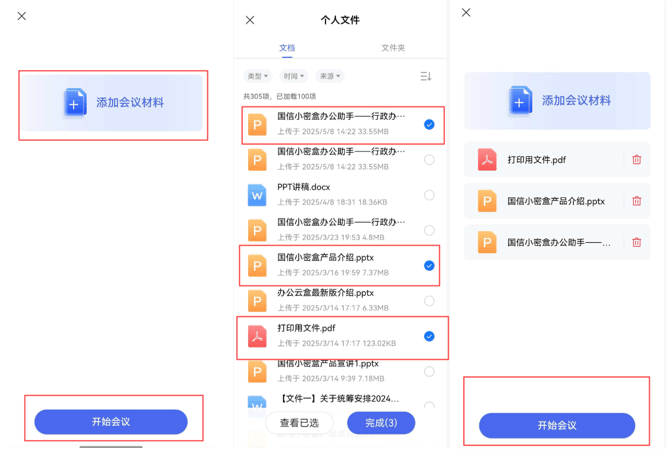Viewport: 666px width, 454px height.
Task: Click the PPT讲稿.docx file name
Action: tap(303, 187)
